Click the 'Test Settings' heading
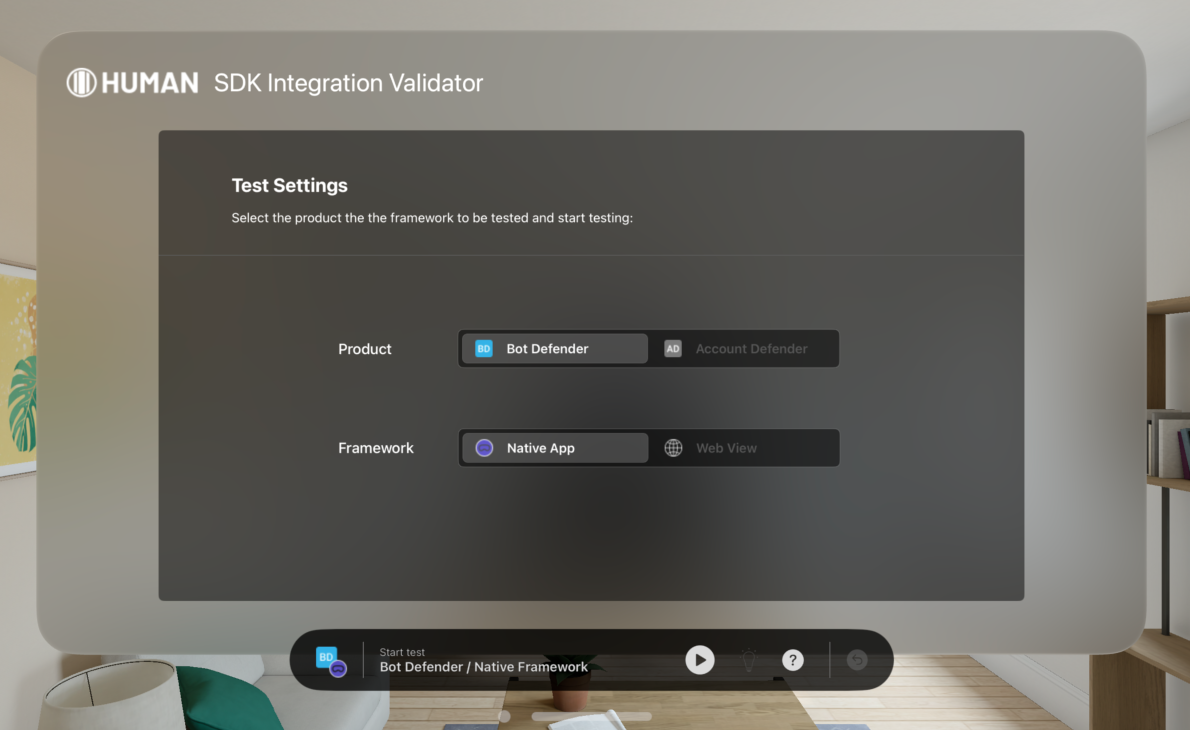The image size is (1190, 730). pyautogui.click(x=289, y=185)
